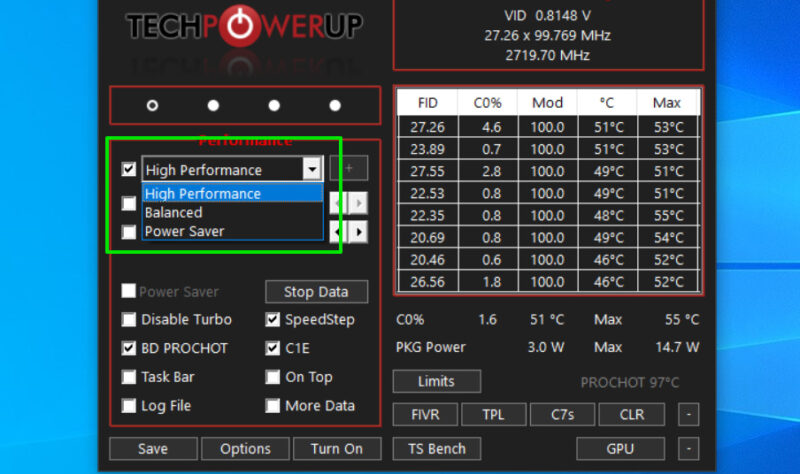Select the 26.56 FID table cell
This screenshot has width=800, height=474.
(x=428, y=282)
